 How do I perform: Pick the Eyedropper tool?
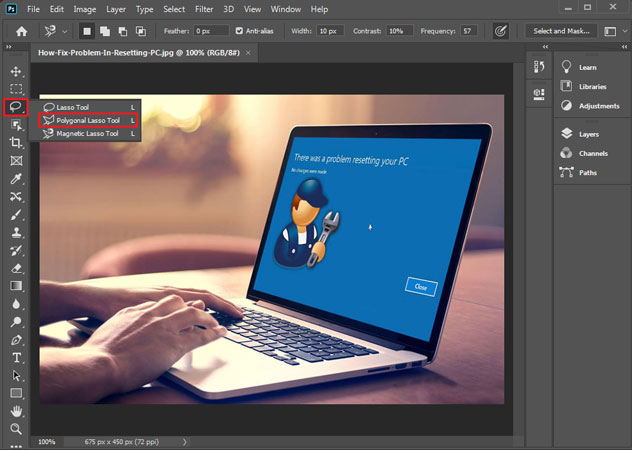pyautogui.click(x=16, y=179)
